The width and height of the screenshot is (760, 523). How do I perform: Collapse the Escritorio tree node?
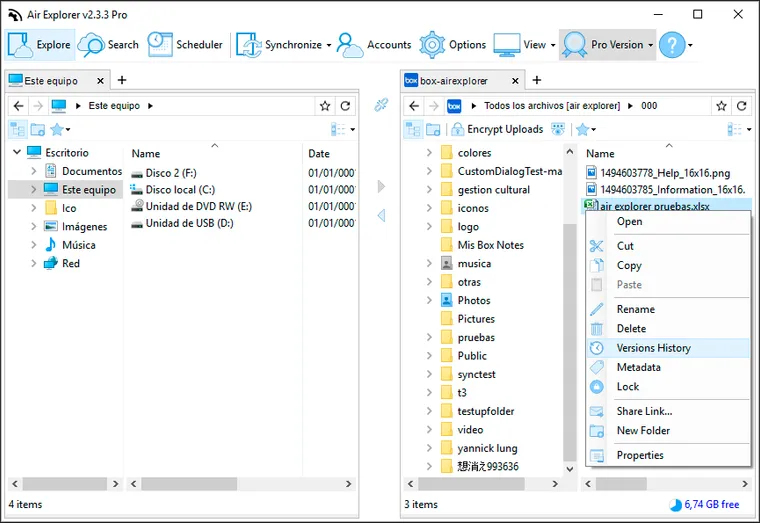click(17, 152)
